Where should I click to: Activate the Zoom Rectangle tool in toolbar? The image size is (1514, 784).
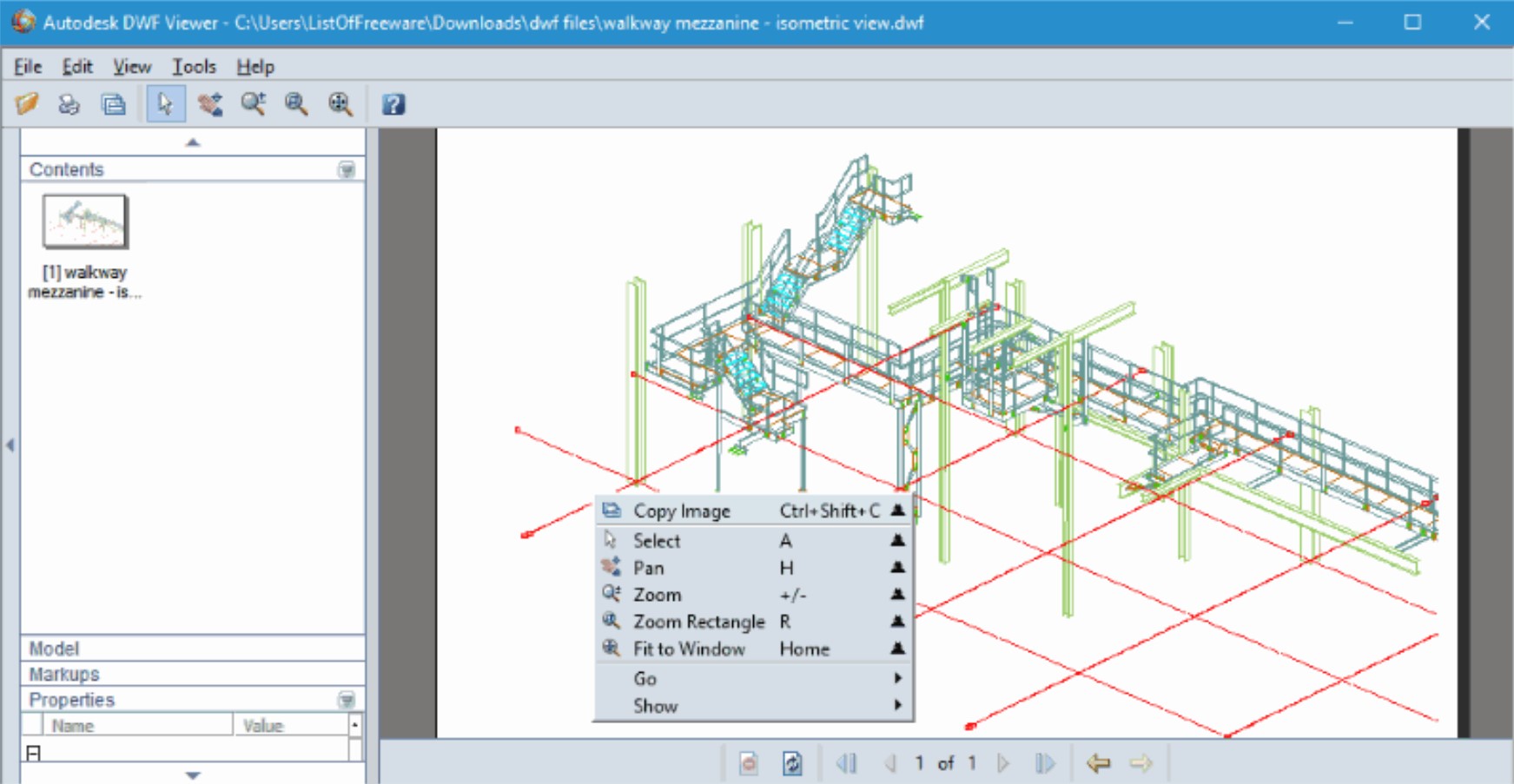[296, 104]
